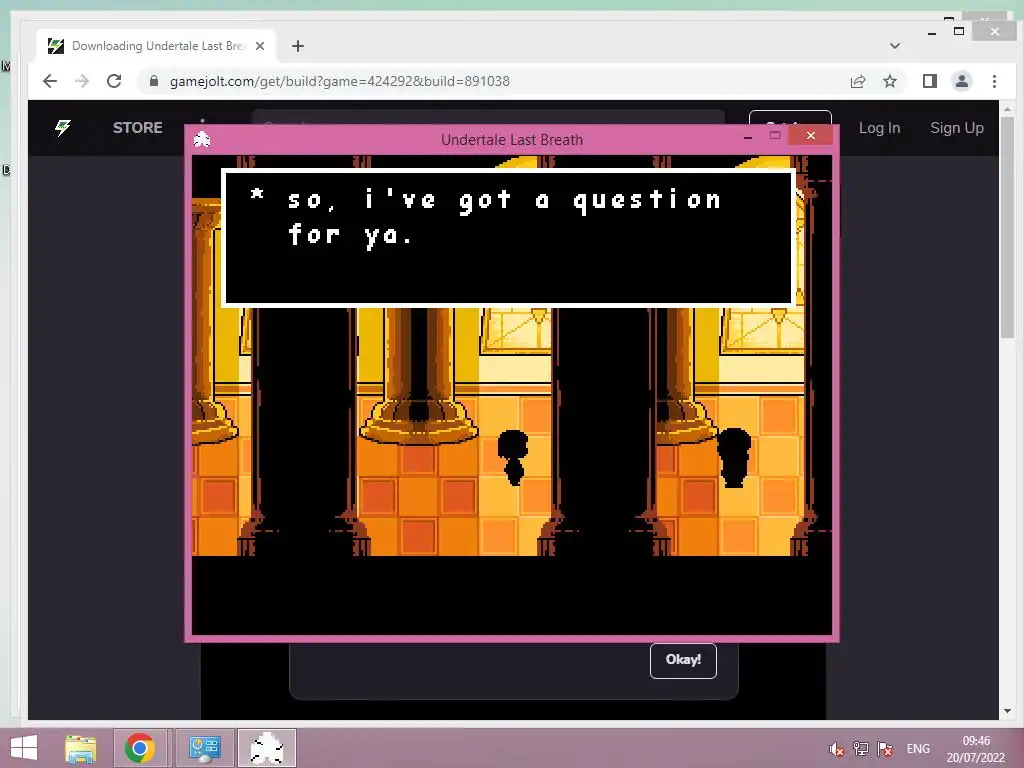Close the Undertale Last Breath game window

(810, 135)
